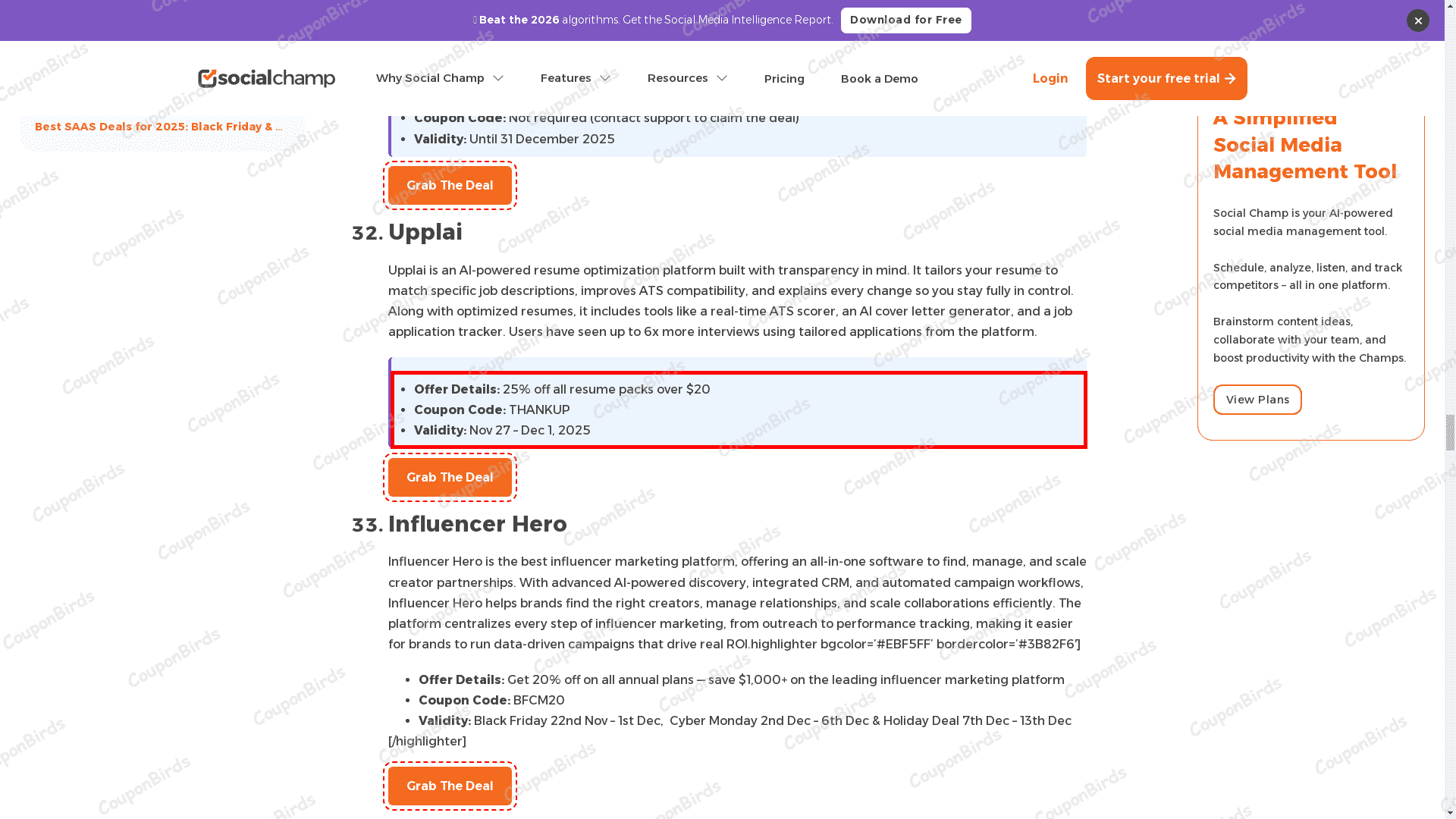Close the top promo banner
This screenshot has height=819, width=1456.
coord(1417,20)
